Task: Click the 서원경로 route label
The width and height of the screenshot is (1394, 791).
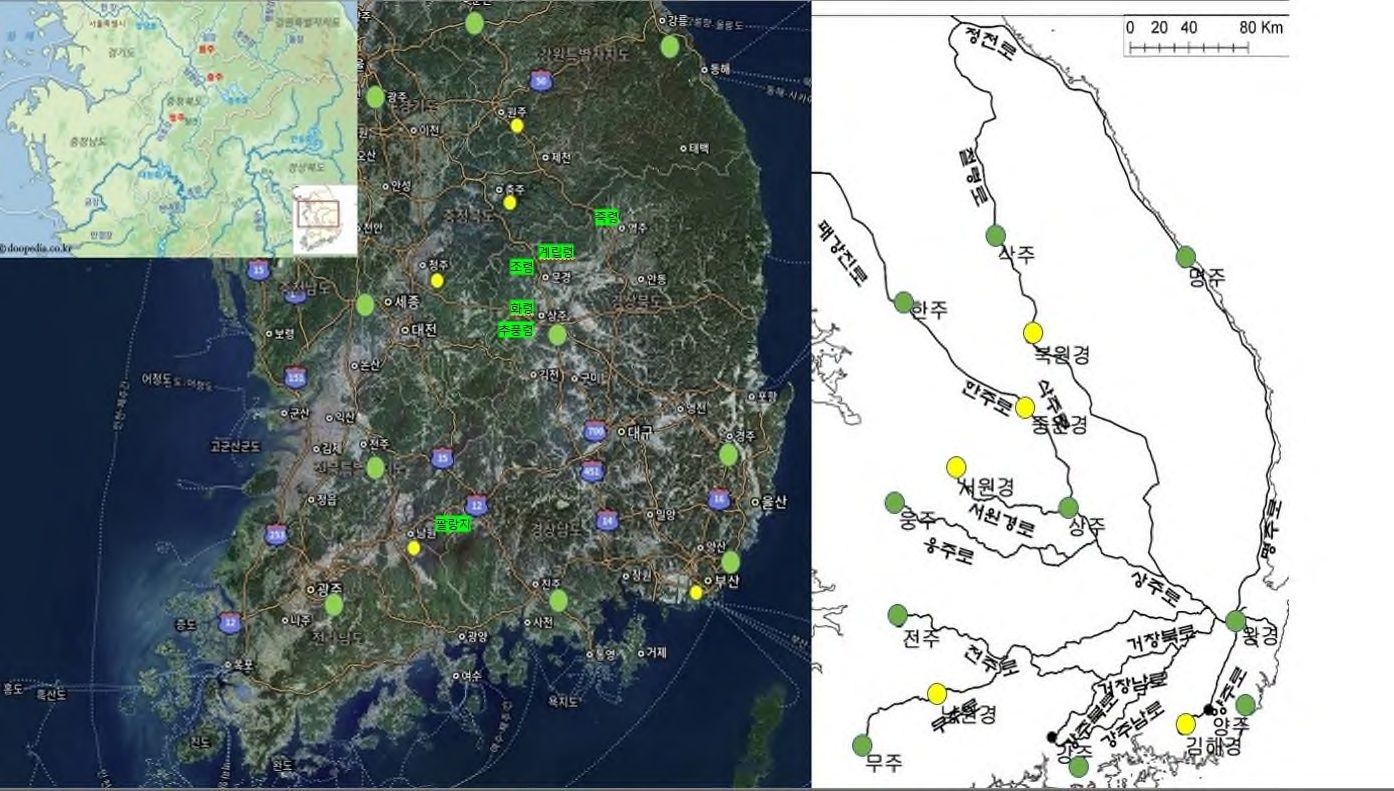Action: pos(1002,518)
